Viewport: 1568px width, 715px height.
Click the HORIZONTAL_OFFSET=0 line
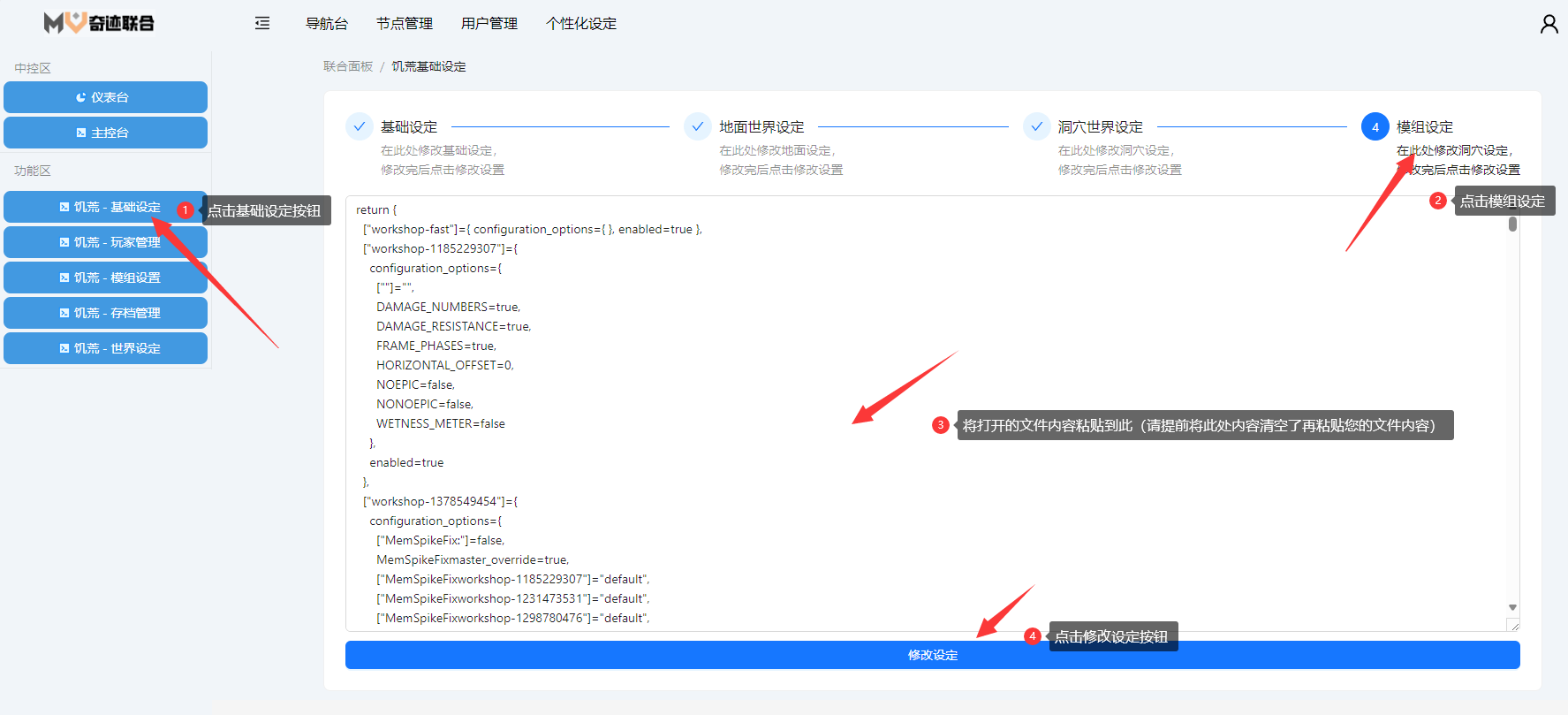[x=444, y=365]
